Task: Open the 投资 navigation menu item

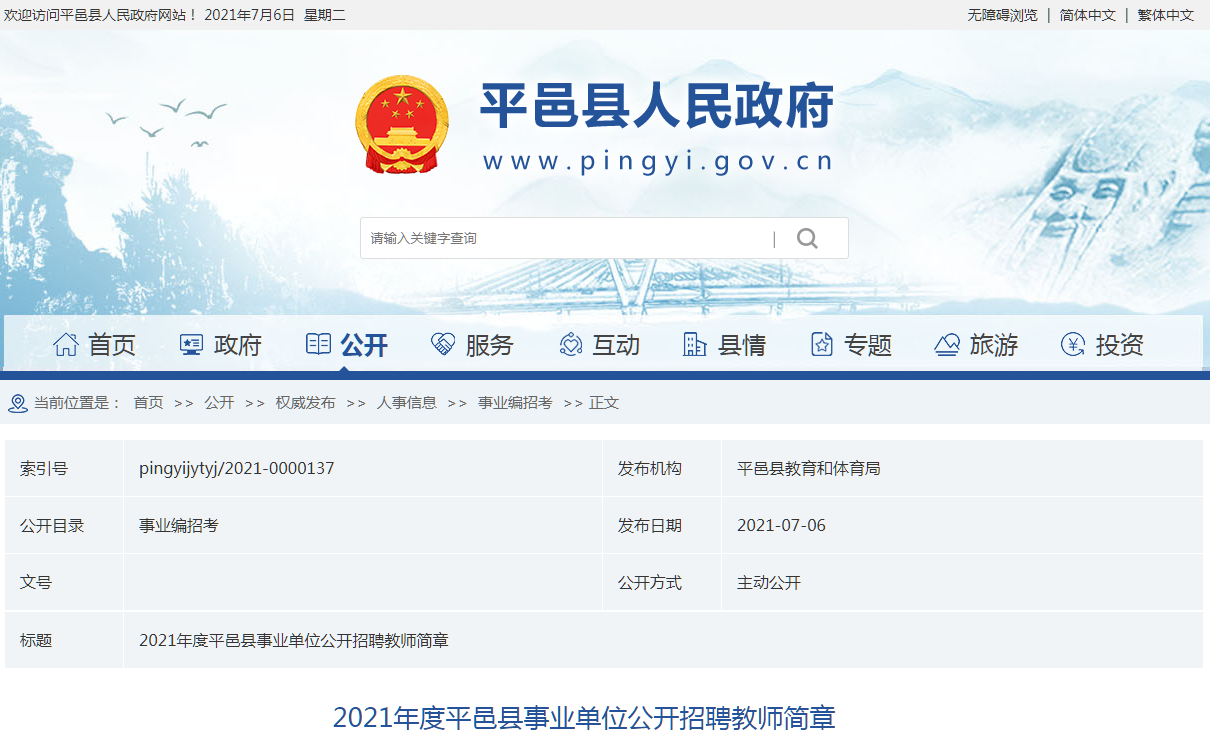Action: point(1120,345)
